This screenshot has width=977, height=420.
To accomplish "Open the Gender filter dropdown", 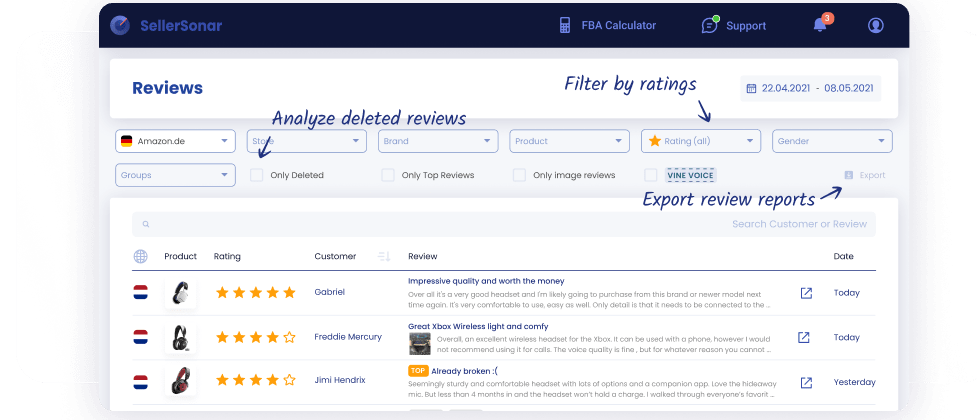I will pyautogui.click(x=832, y=141).
